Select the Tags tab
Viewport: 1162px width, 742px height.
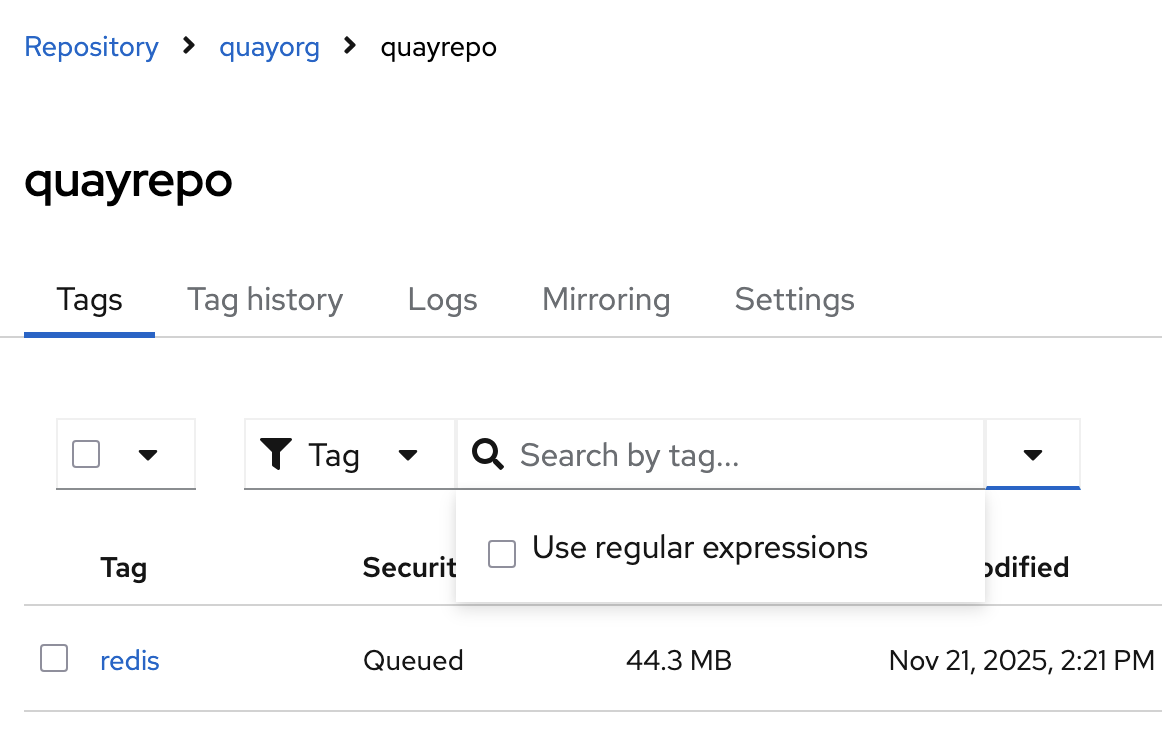pyautogui.click(x=90, y=300)
